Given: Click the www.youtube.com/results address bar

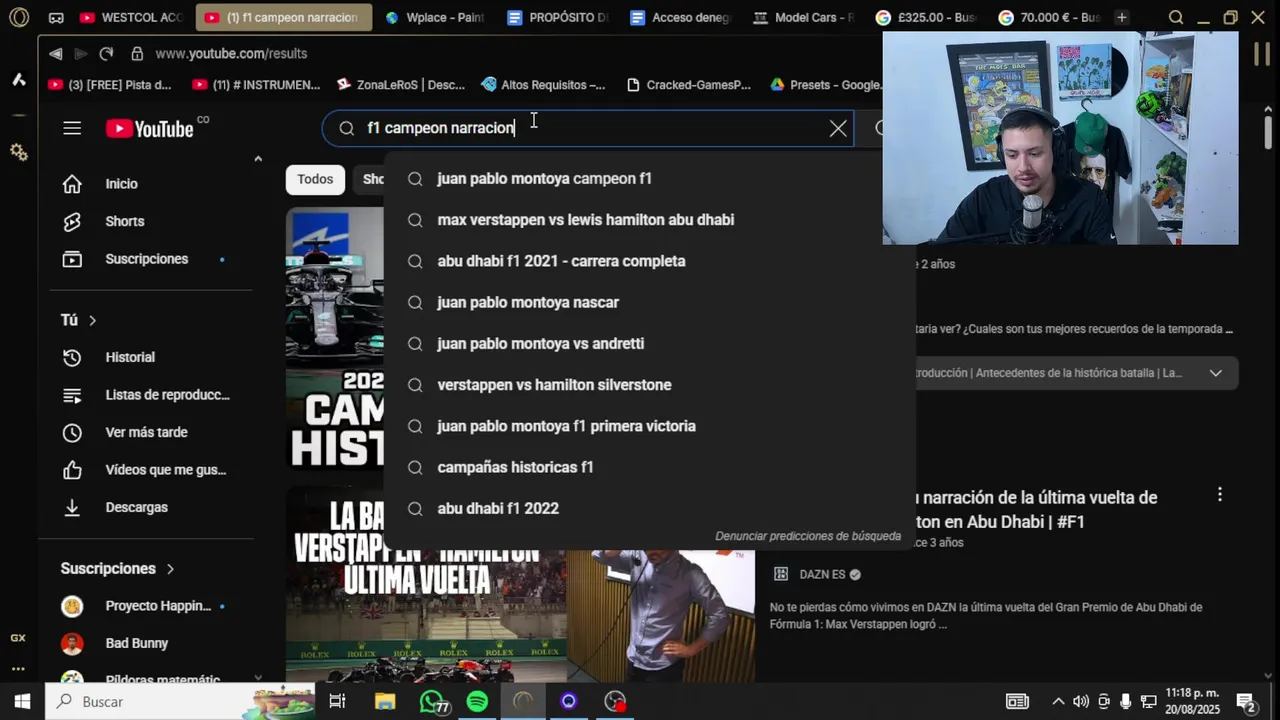Looking at the screenshot, I should [x=231, y=54].
